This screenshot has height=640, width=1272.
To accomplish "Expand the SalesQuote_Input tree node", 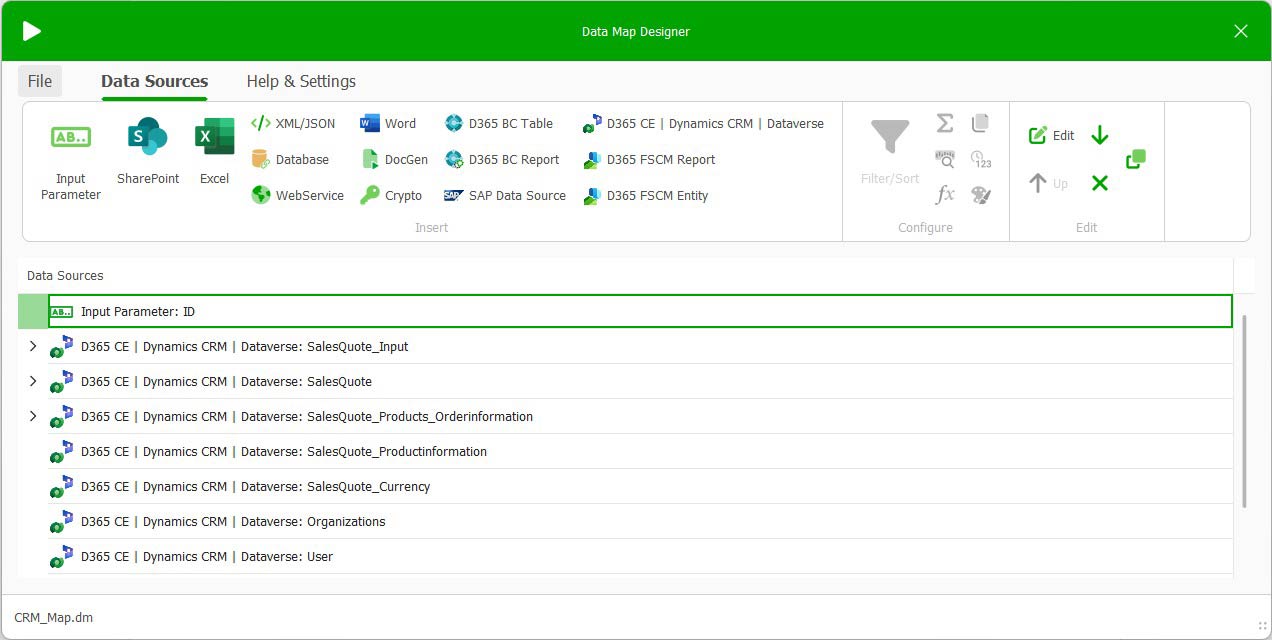I will (33, 346).
